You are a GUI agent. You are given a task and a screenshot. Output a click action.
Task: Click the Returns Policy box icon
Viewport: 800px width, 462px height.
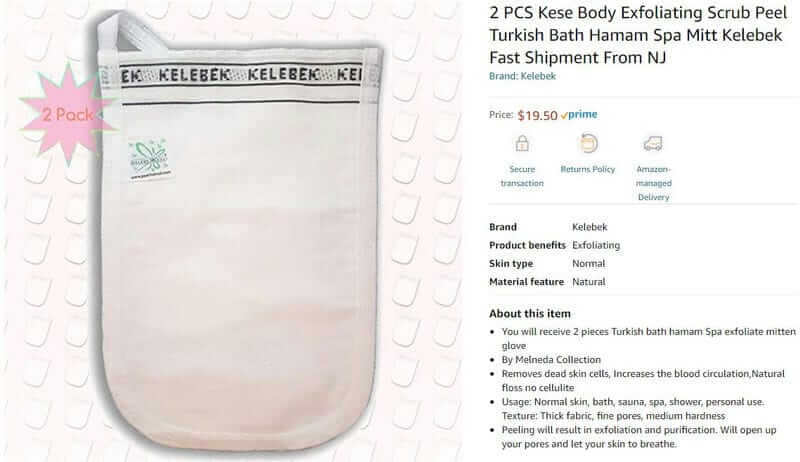[588, 143]
